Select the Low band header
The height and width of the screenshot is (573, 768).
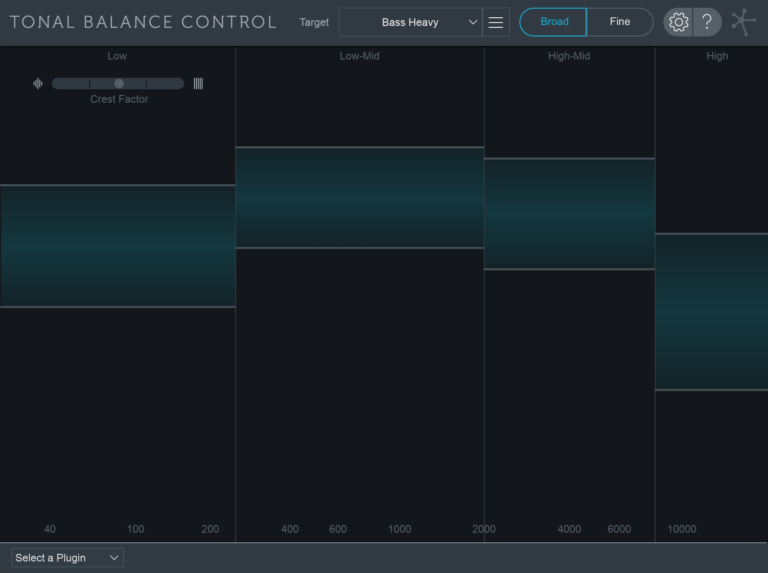pyautogui.click(x=117, y=56)
